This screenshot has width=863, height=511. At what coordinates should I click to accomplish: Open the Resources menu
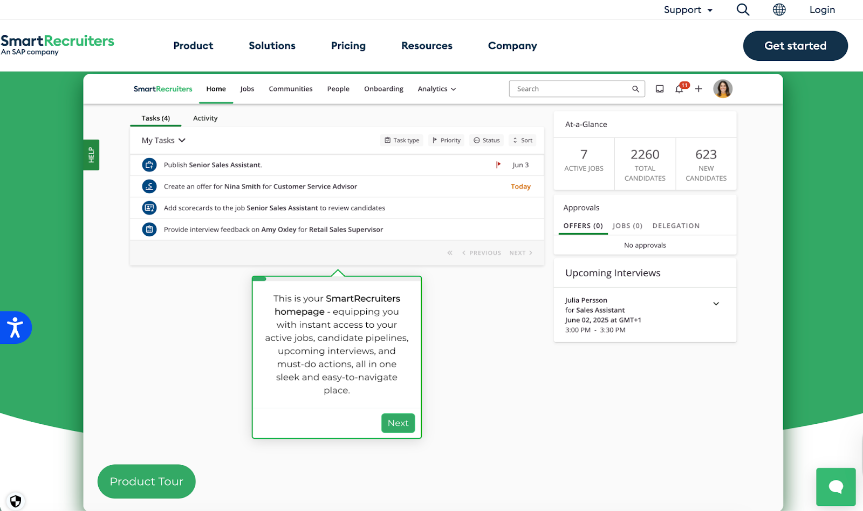[427, 46]
